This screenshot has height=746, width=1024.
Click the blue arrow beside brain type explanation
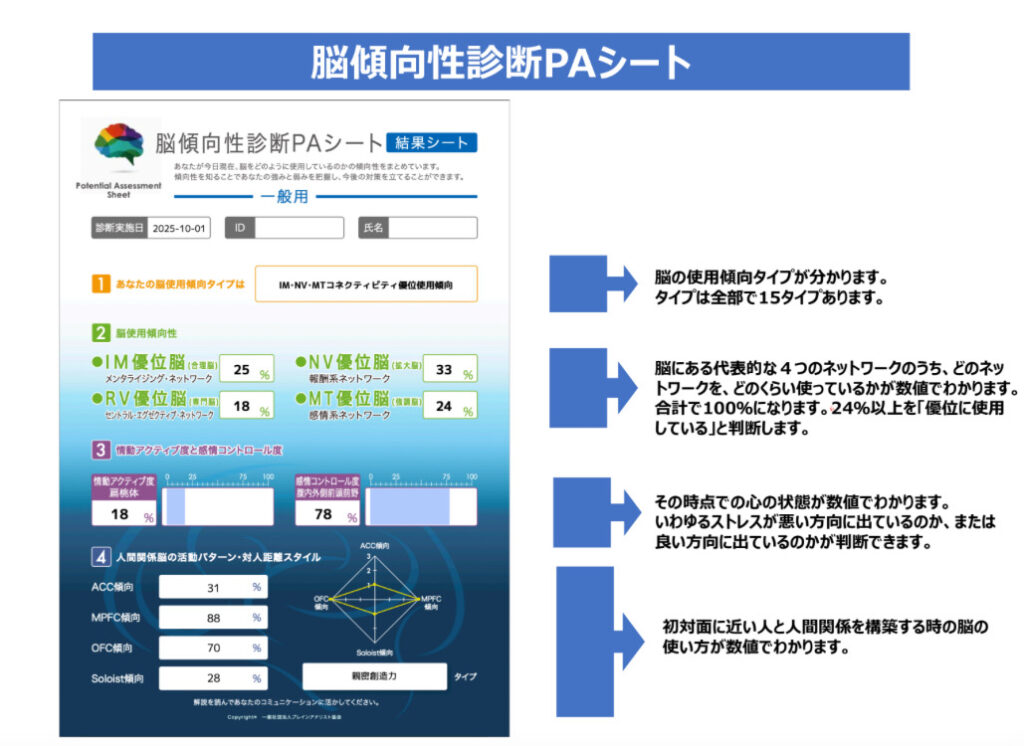point(591,284)
